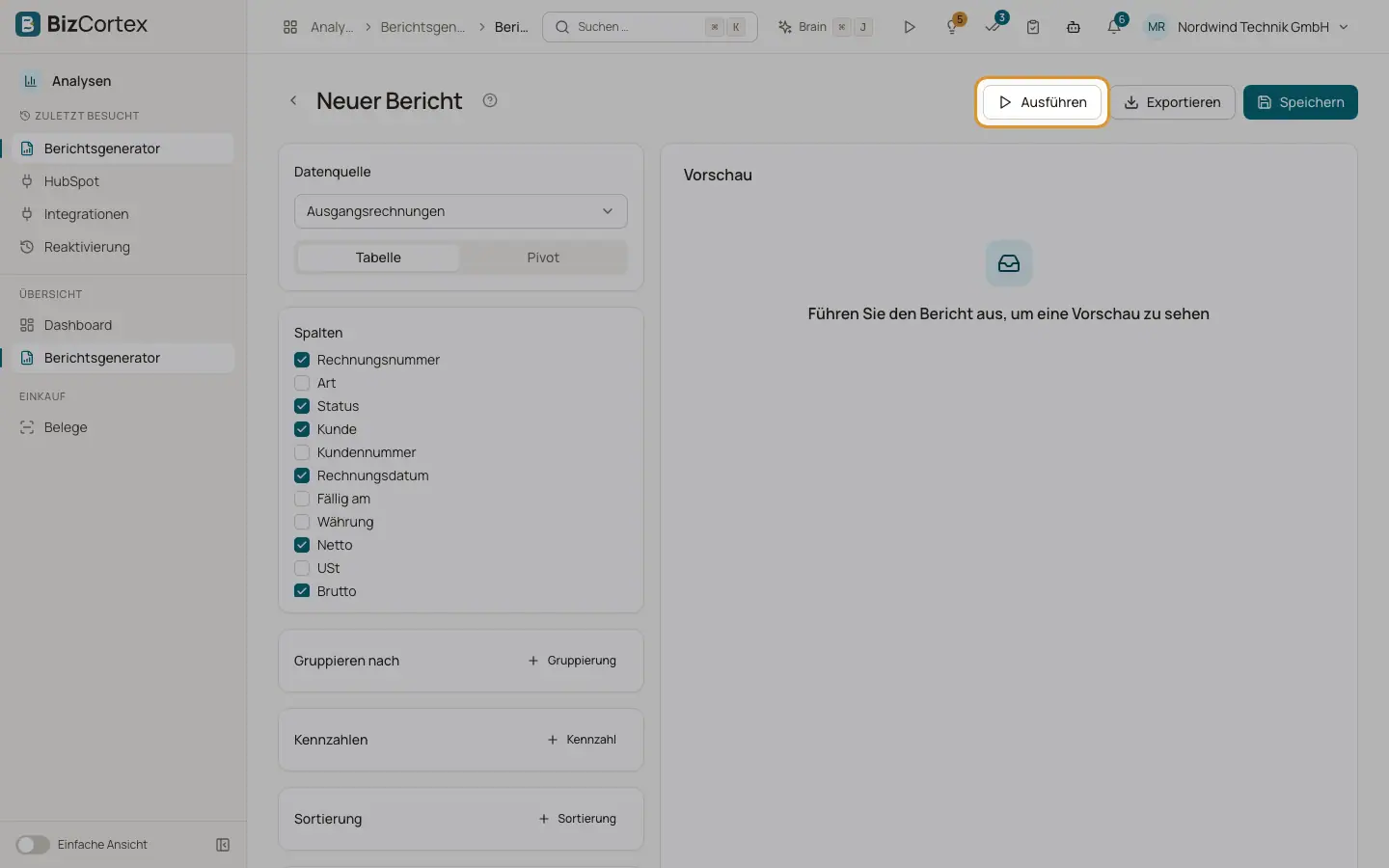The height and width of the screenshot is (868, 1389).
Task: Open the play icon in the top bar
Action: point(909,27)
